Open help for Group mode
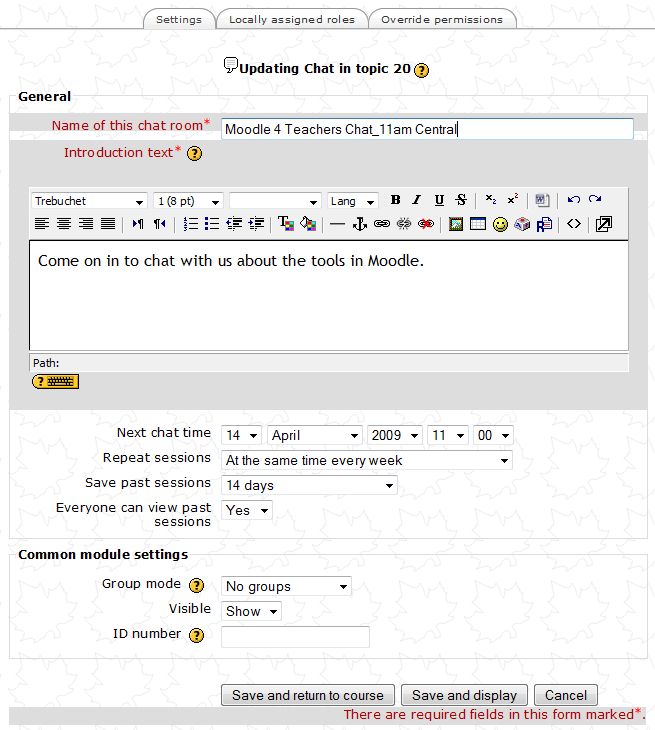This screenshot has width=655, height=730. 197,586
